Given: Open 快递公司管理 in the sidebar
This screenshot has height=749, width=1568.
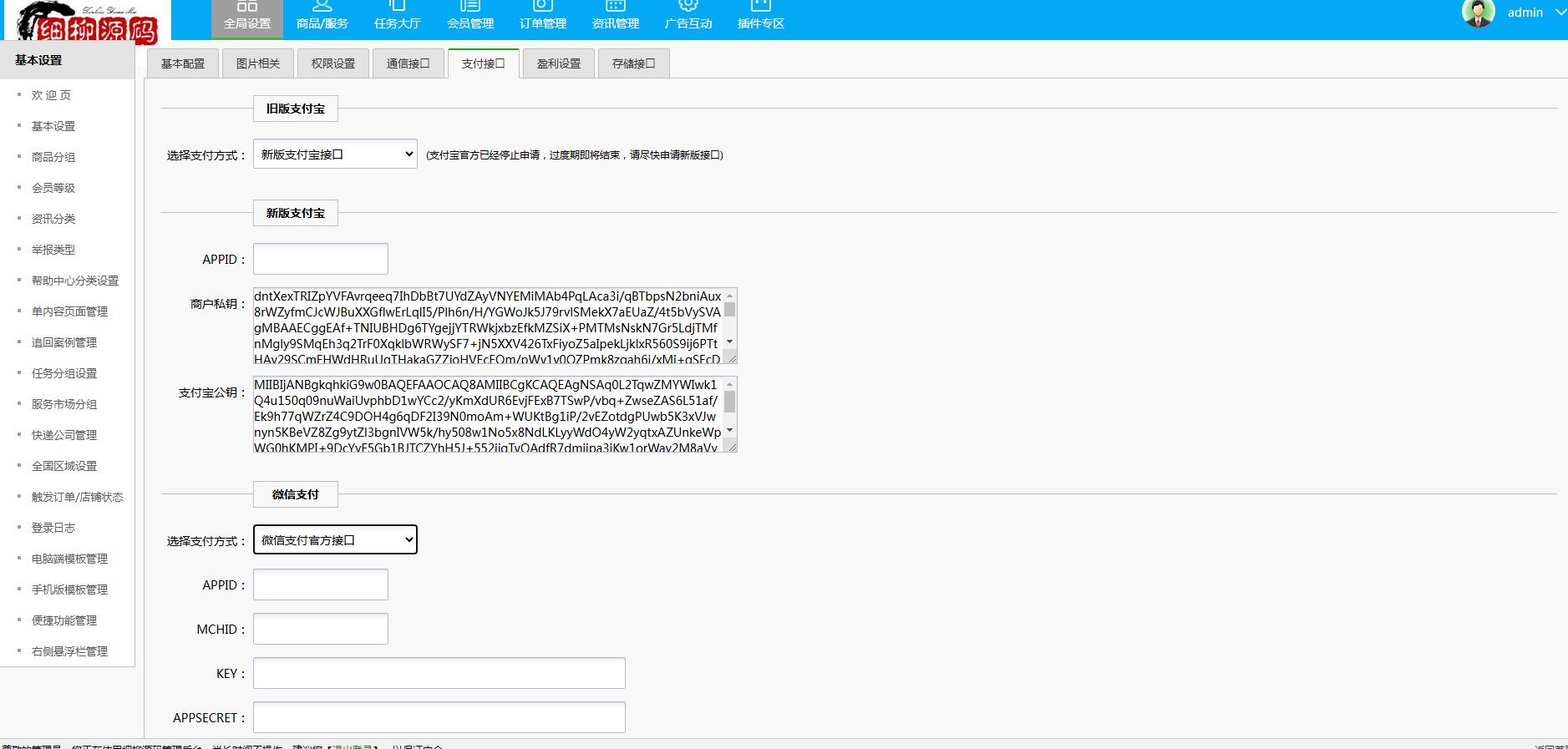Looking at the screenshot, I should 64,435.
